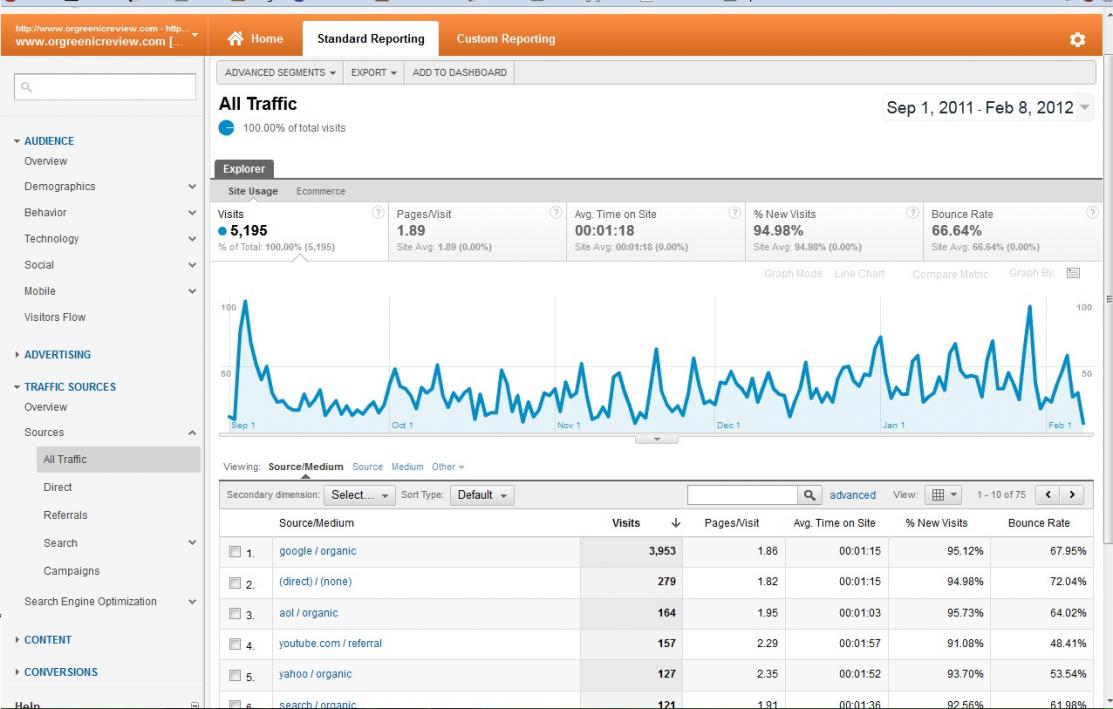Click the search magnifier button beside advanced
The image size is (1113, 709).
click(809, 495)
